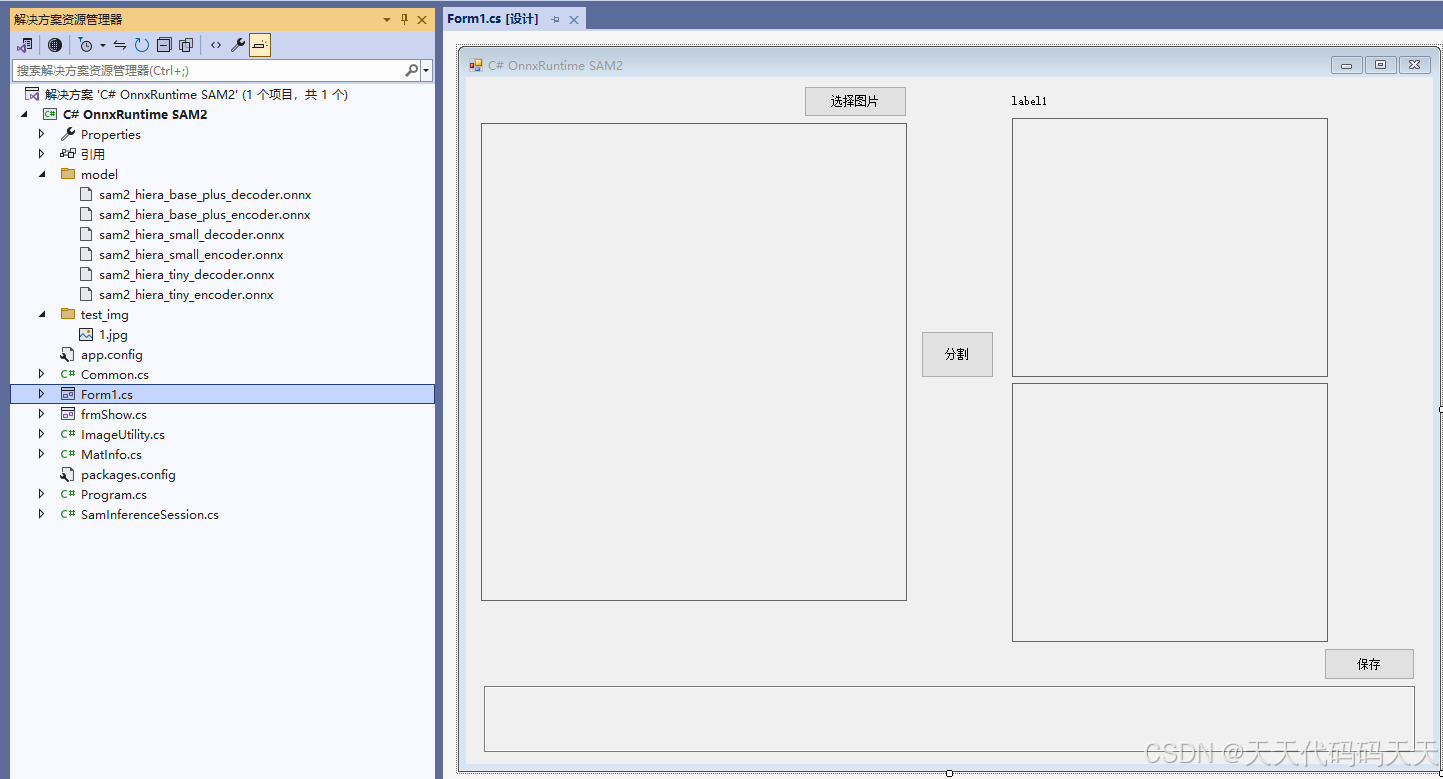Select the C# OnnxRuntime SAM2 project
The image size is (1443, 779).
coord(135,115)
